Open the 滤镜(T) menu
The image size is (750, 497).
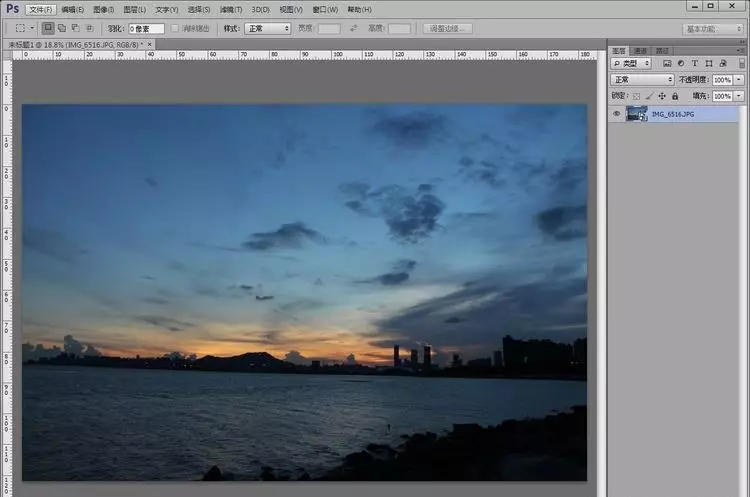[231, 10]
